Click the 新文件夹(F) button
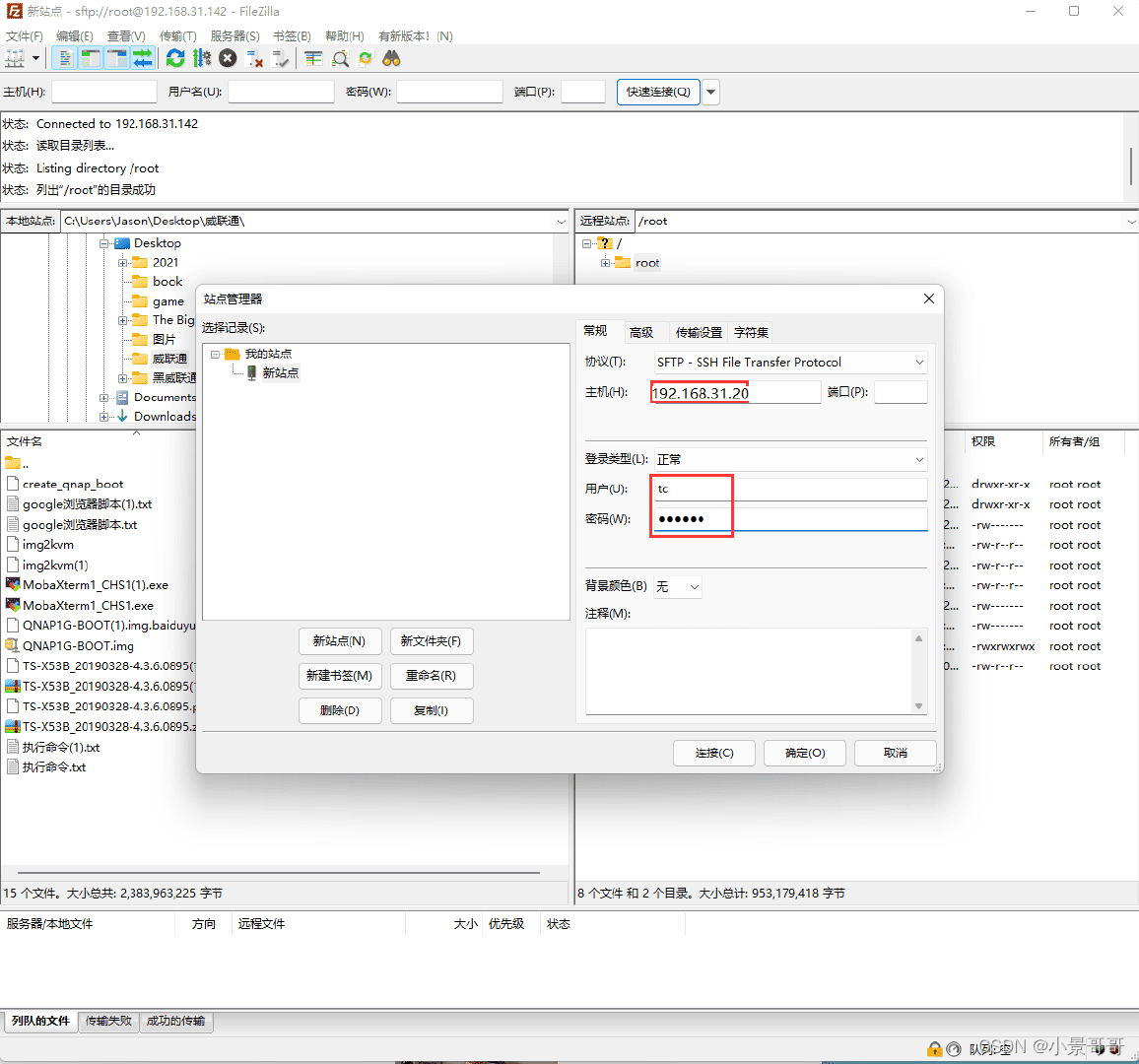This screenshot has width=1139, height=1064. click(432, 641)
